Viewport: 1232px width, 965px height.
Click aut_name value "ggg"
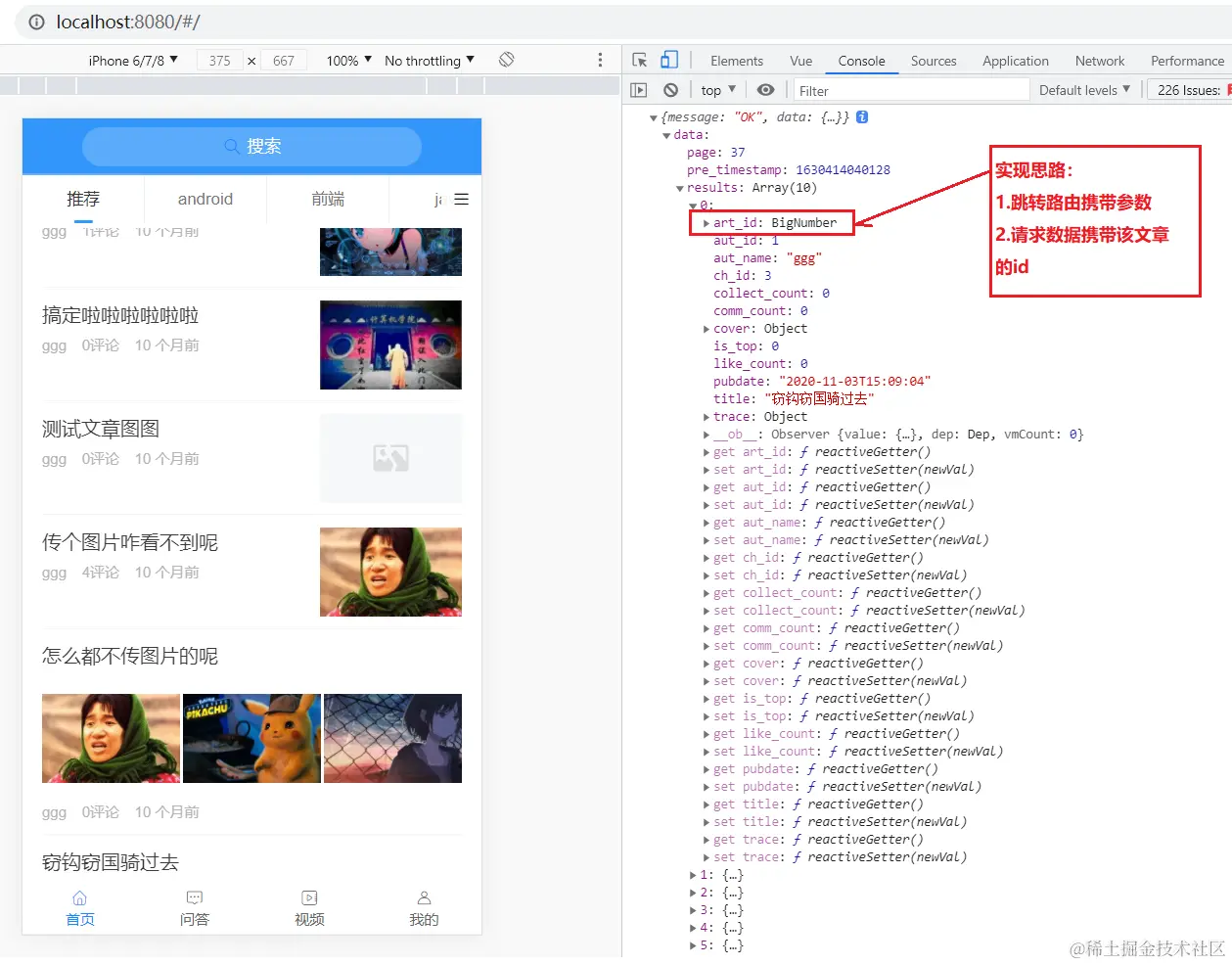point(803,258)
